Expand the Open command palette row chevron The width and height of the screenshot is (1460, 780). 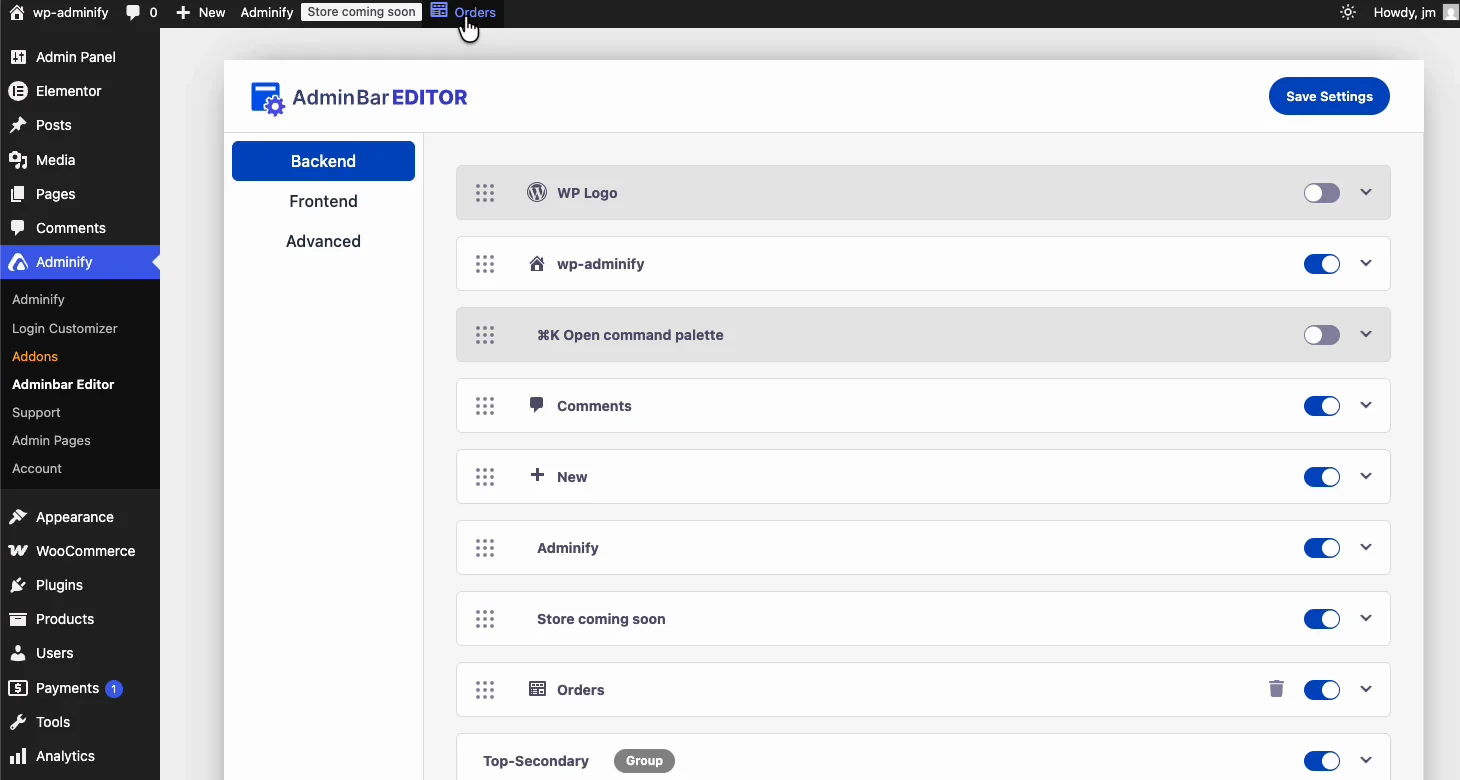[1368, 334]
